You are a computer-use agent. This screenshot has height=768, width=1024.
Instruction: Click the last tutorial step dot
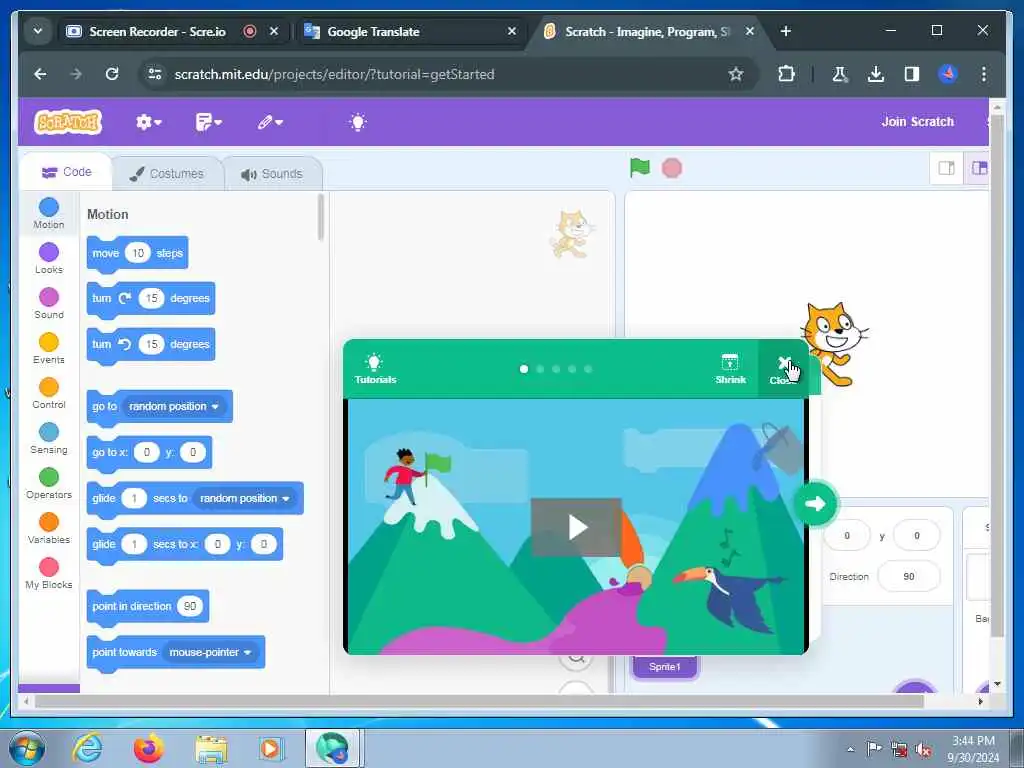(x=588, y=369)
